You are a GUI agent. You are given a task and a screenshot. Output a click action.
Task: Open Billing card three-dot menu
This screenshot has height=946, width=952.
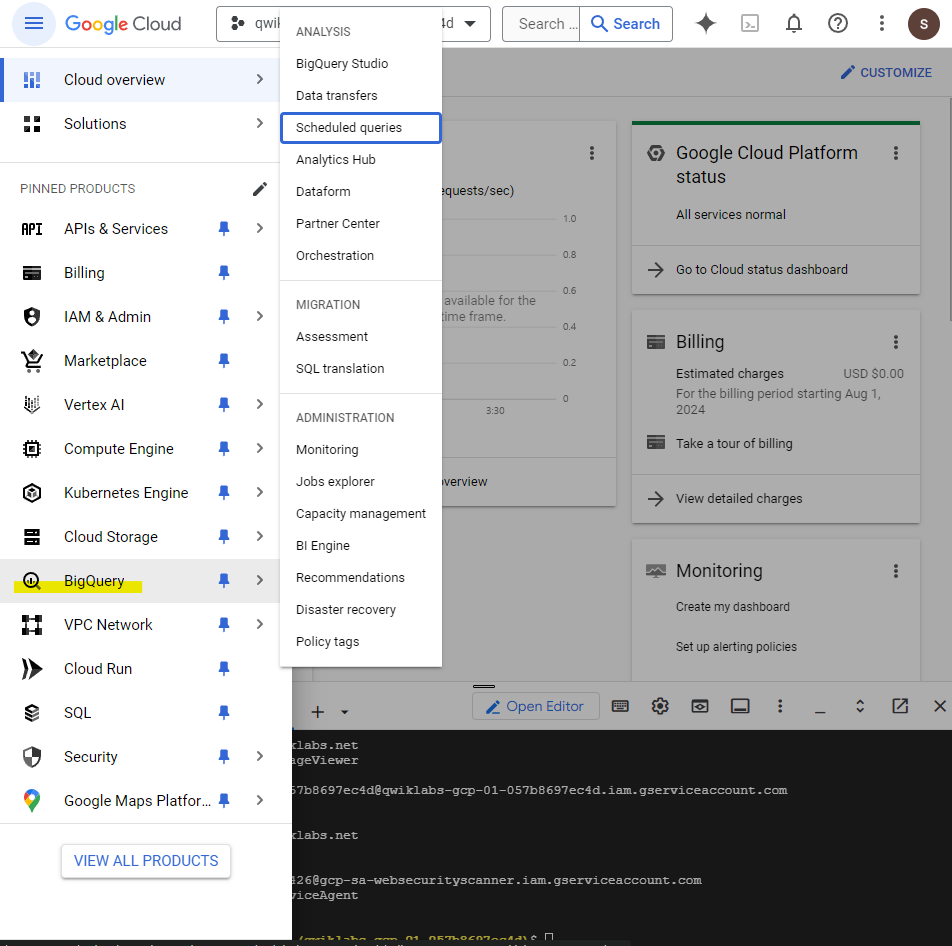coord(896,342)
